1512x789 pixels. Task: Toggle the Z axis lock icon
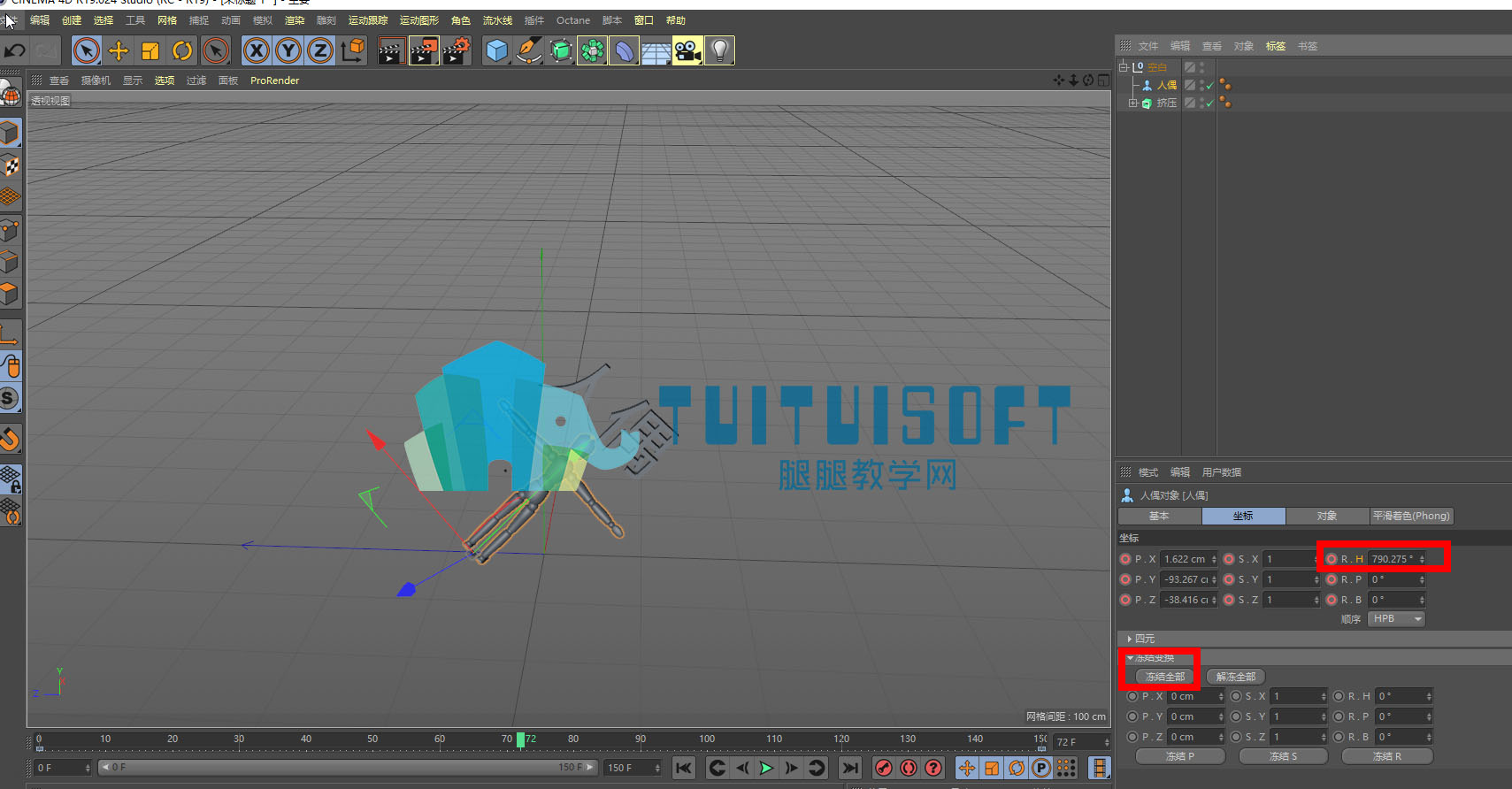320,51
